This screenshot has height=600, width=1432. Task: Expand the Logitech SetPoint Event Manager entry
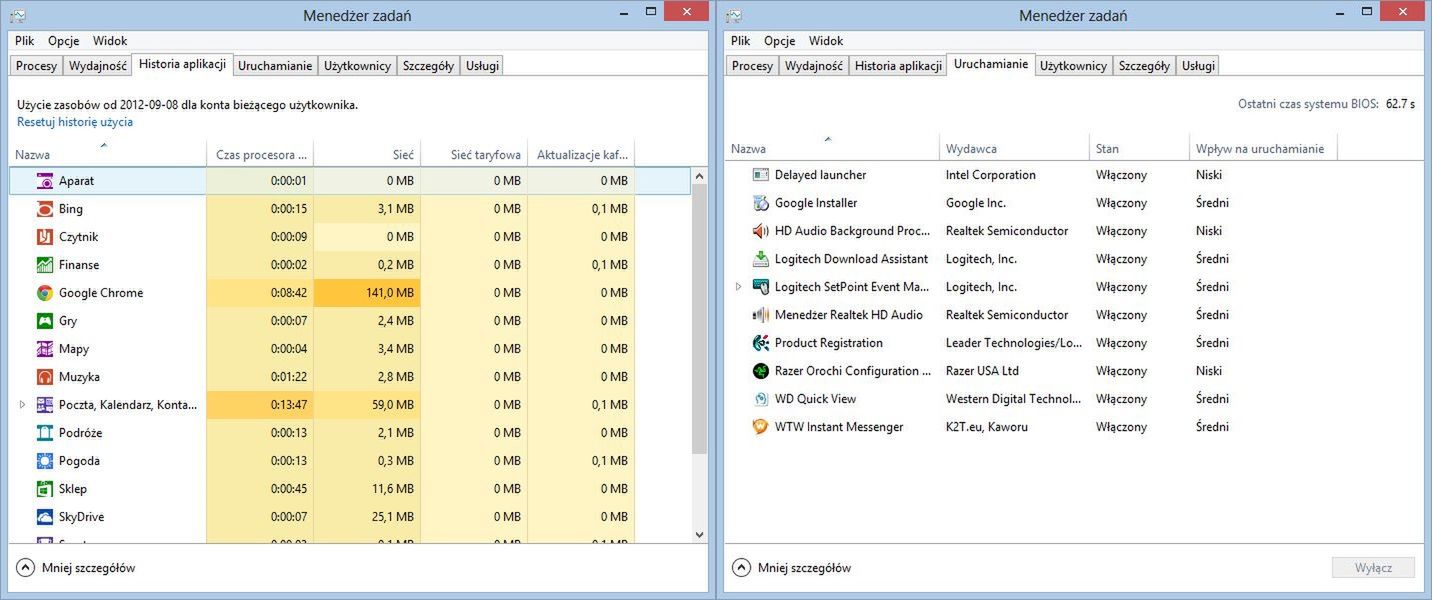click(x=738, y=287)
